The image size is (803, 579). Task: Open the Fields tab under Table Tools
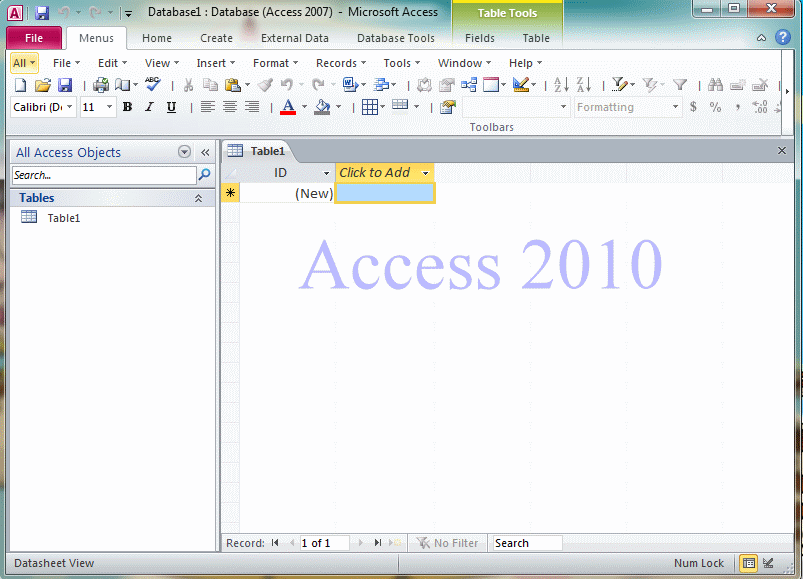(480, 38)
